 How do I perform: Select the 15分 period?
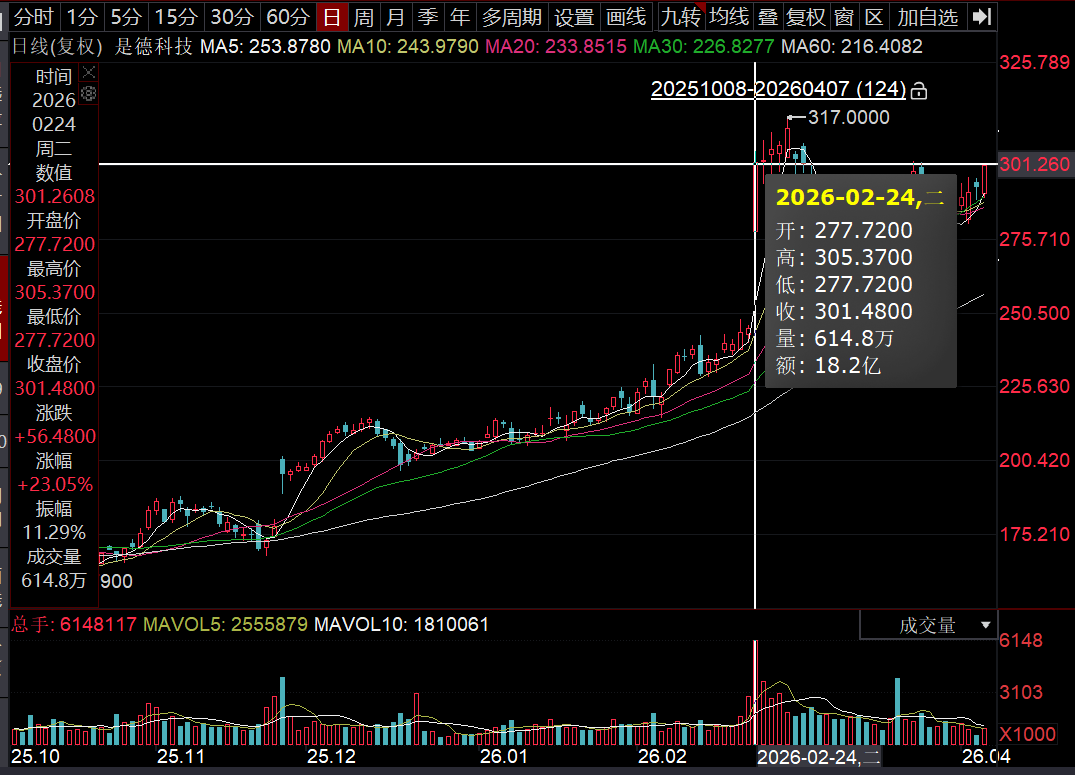176,16
